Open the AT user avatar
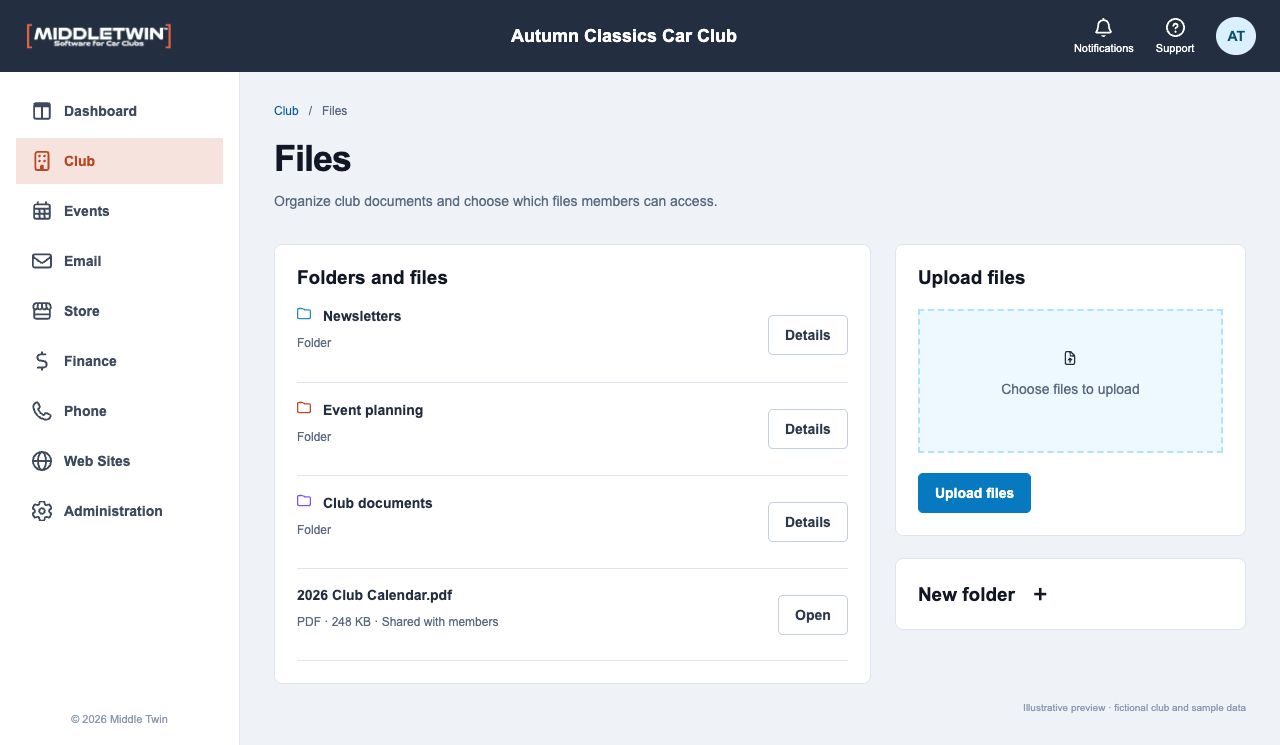The width and height of the screenshot is (1280, 745). coord(1236,36)
